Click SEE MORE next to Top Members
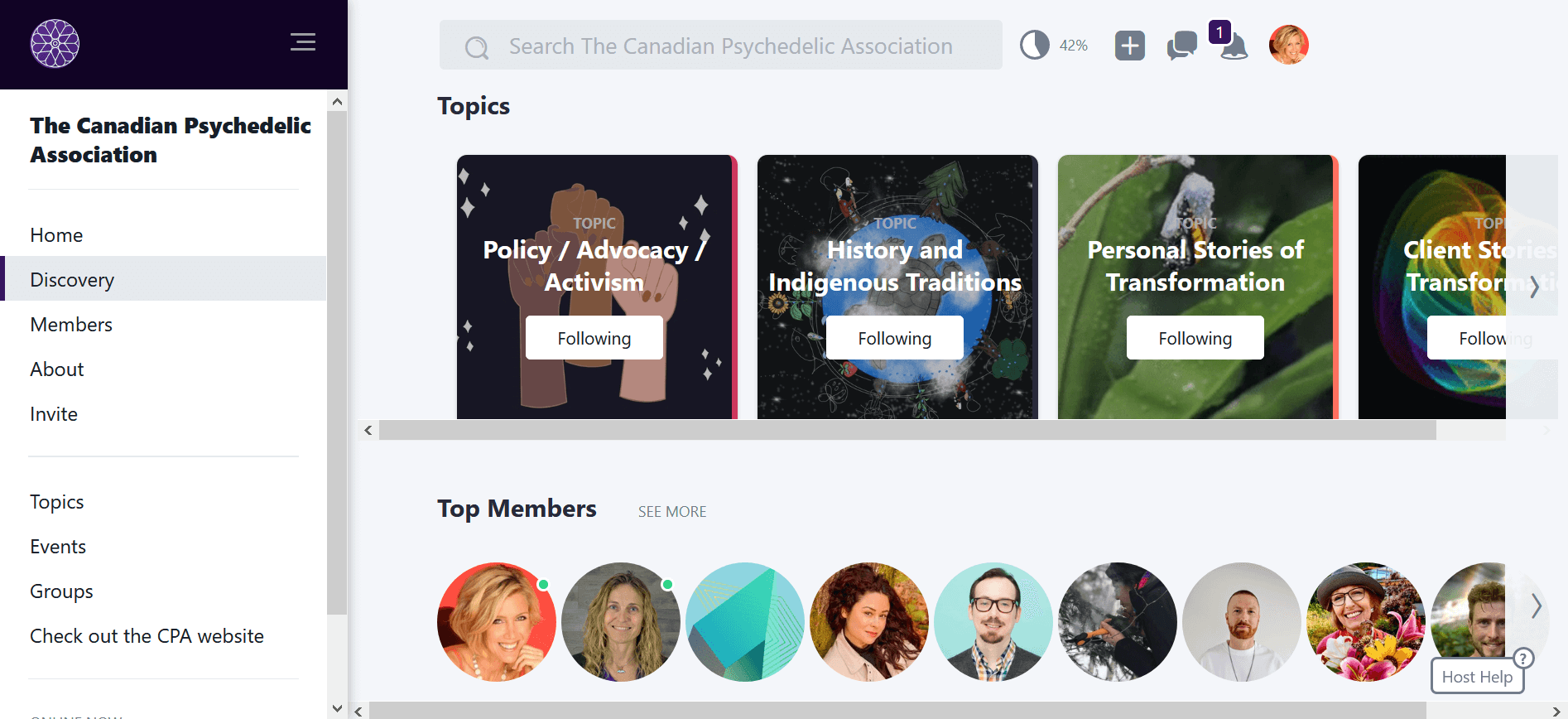 pyautogui.click(x=672, y=512)
